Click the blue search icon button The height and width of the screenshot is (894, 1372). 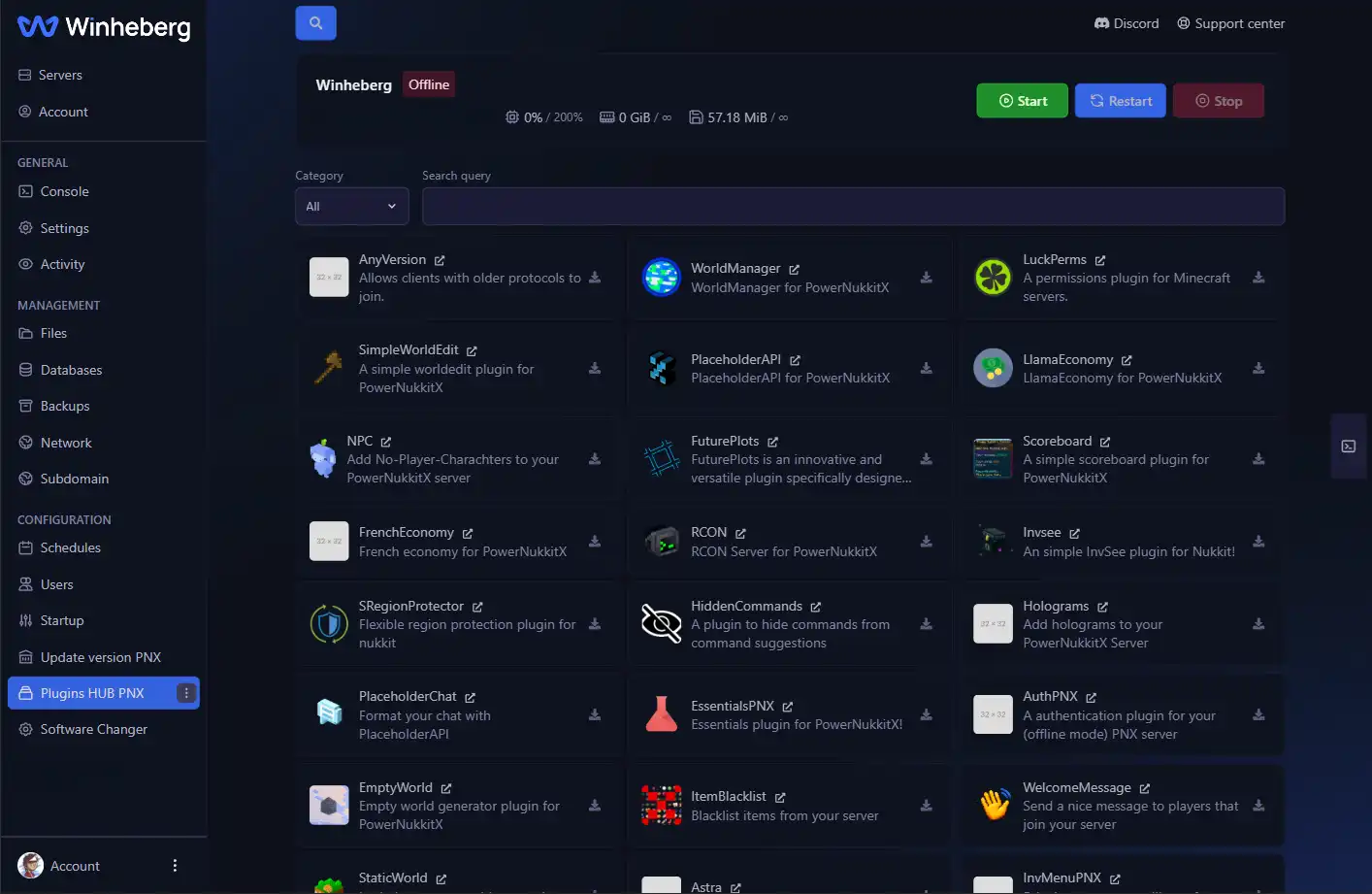pyautogui.click(x=315, y=23)
